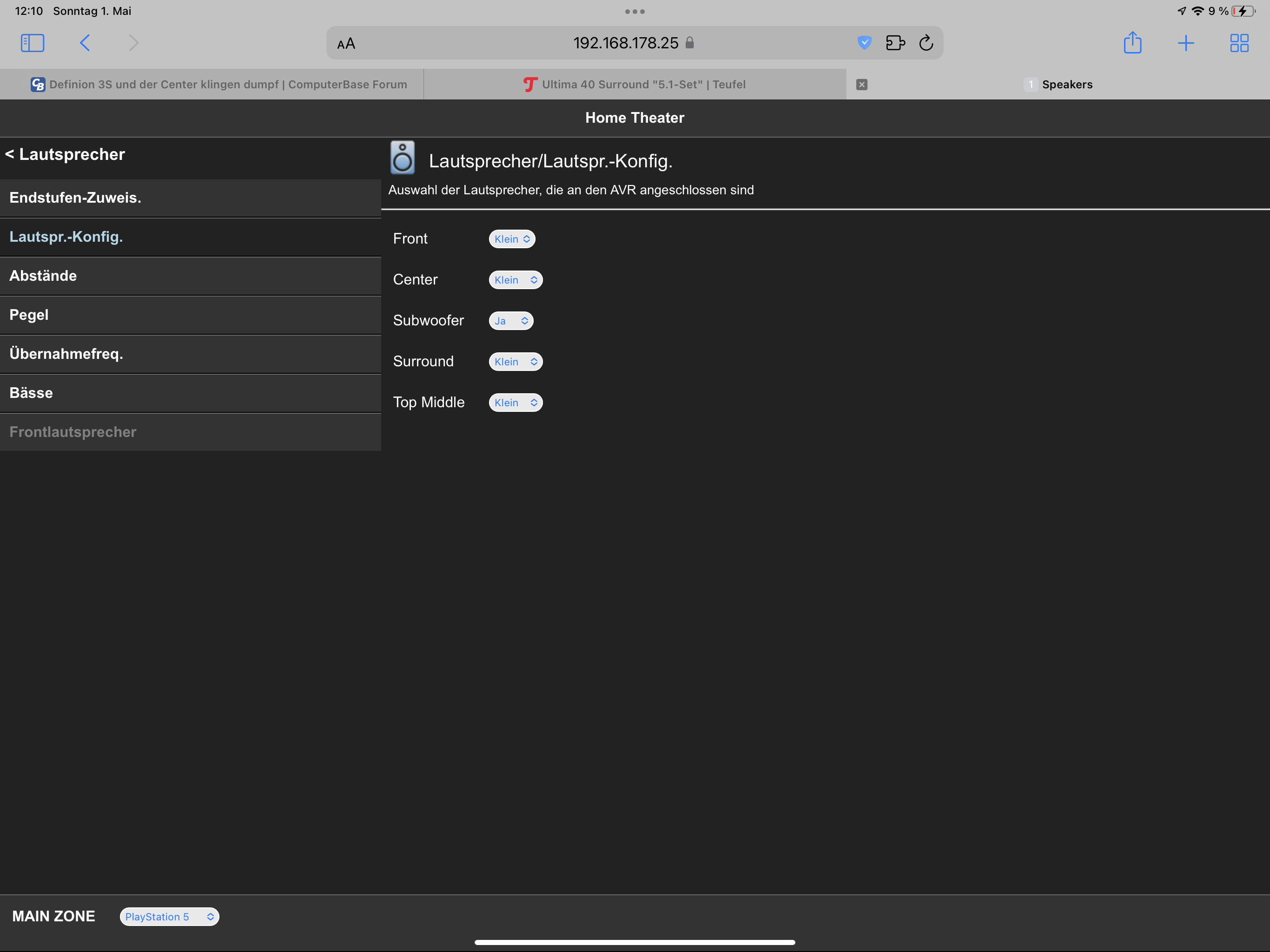Show the tab overview grid
1270x952 pixels.
(1239, 43)
